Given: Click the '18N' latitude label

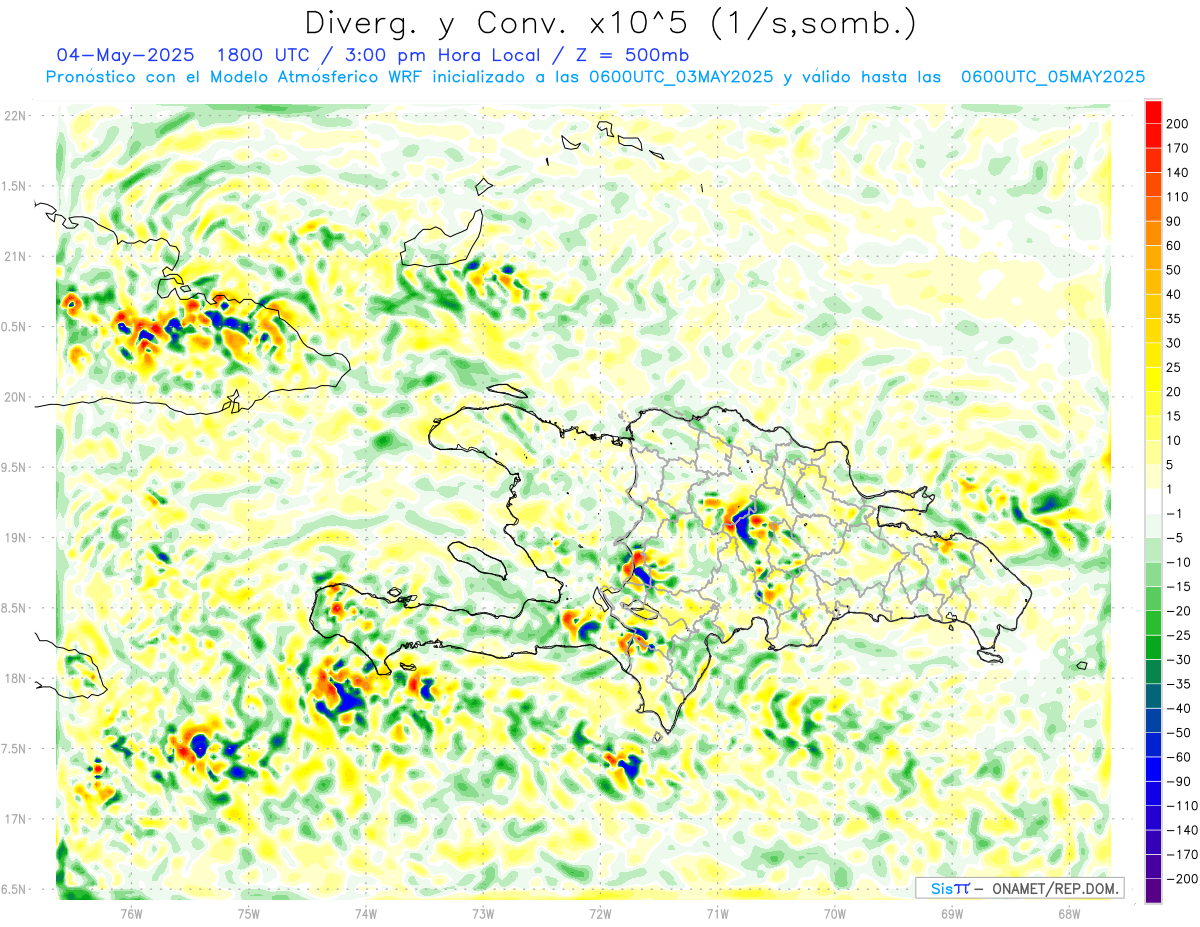Looking at the screenshot, I should 15,679.
